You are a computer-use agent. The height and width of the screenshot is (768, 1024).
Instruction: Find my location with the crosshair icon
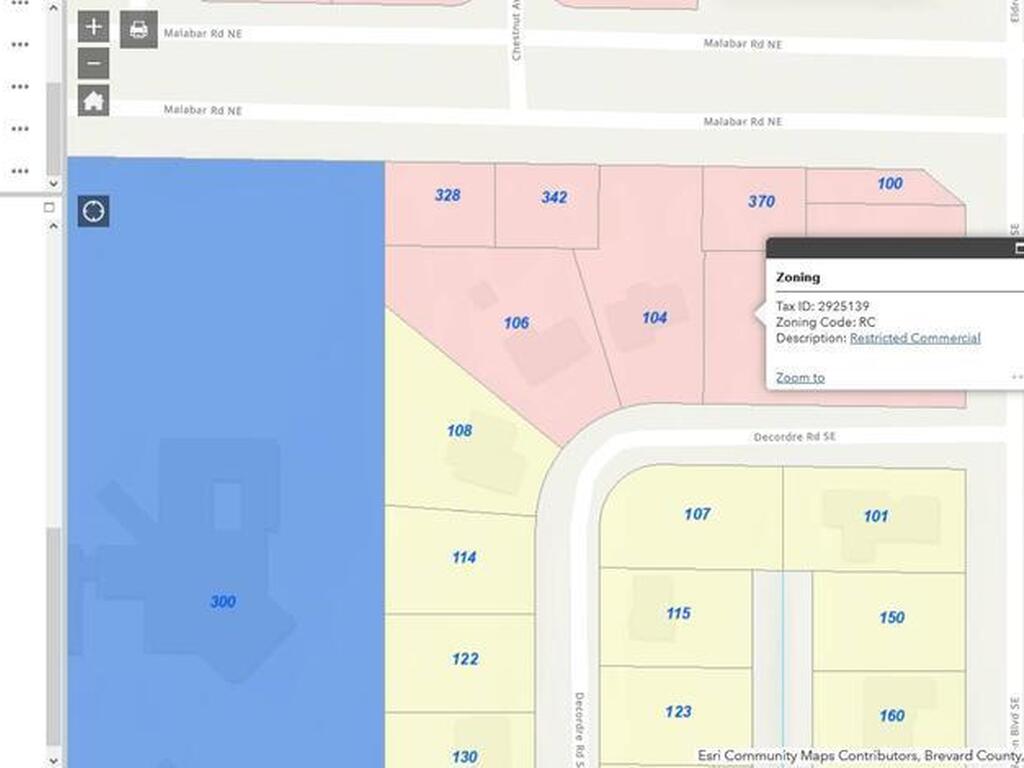click(x=93, y=212)
